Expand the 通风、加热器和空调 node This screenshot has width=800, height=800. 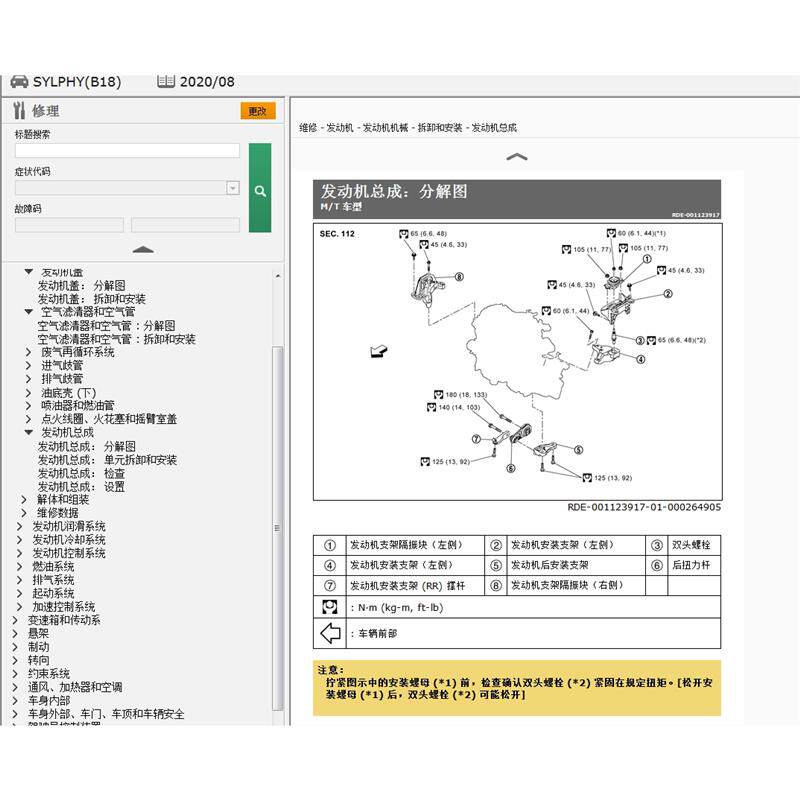[15, 687]
